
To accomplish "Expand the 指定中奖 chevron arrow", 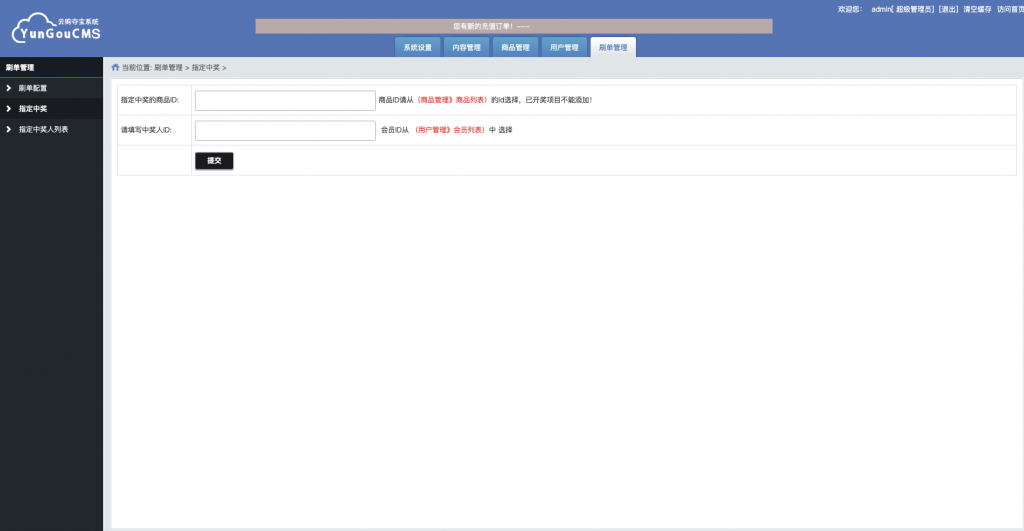I will (x=8, y=108).
